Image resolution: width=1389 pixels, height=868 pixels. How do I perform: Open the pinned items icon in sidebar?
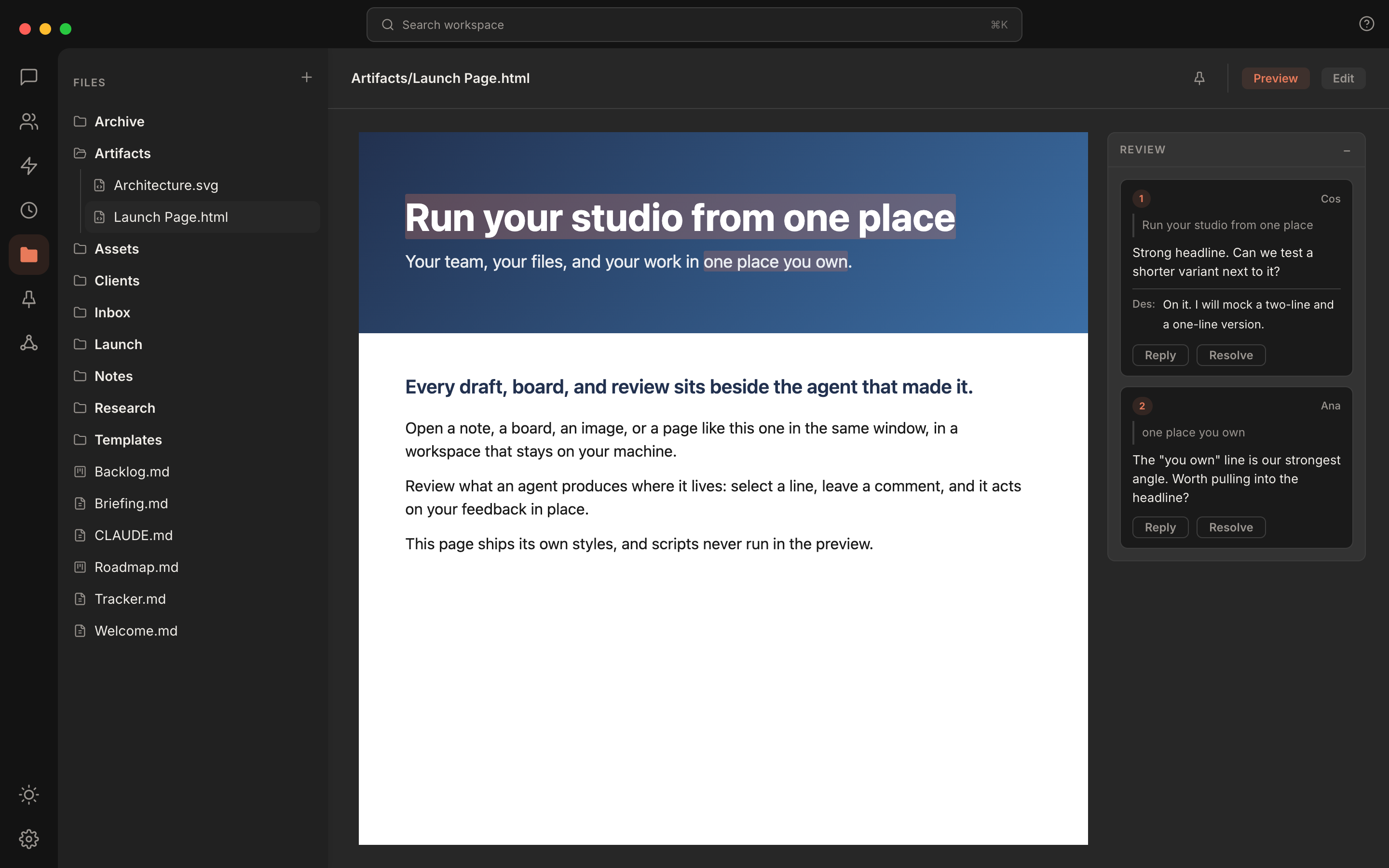29,298
